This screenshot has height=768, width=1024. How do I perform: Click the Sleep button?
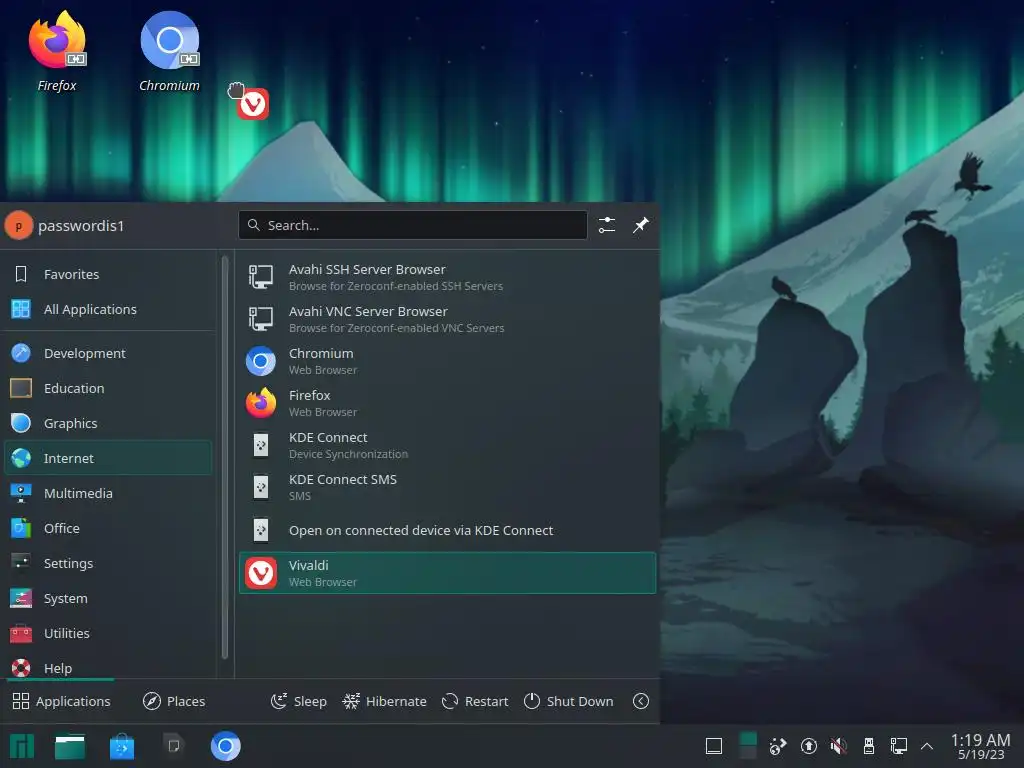click(298, 701)
